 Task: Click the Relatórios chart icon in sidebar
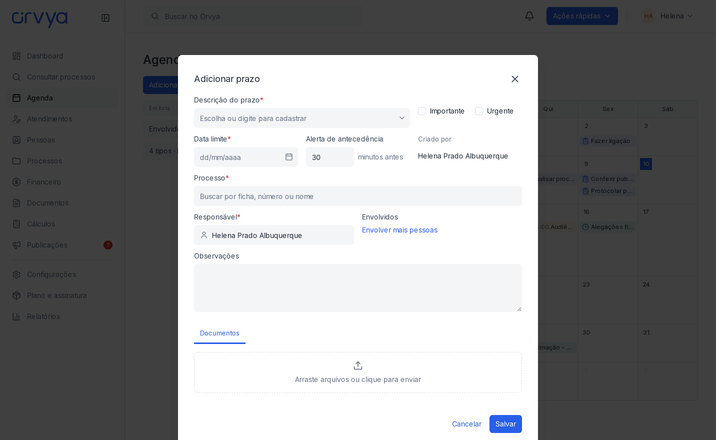point(17,316)
